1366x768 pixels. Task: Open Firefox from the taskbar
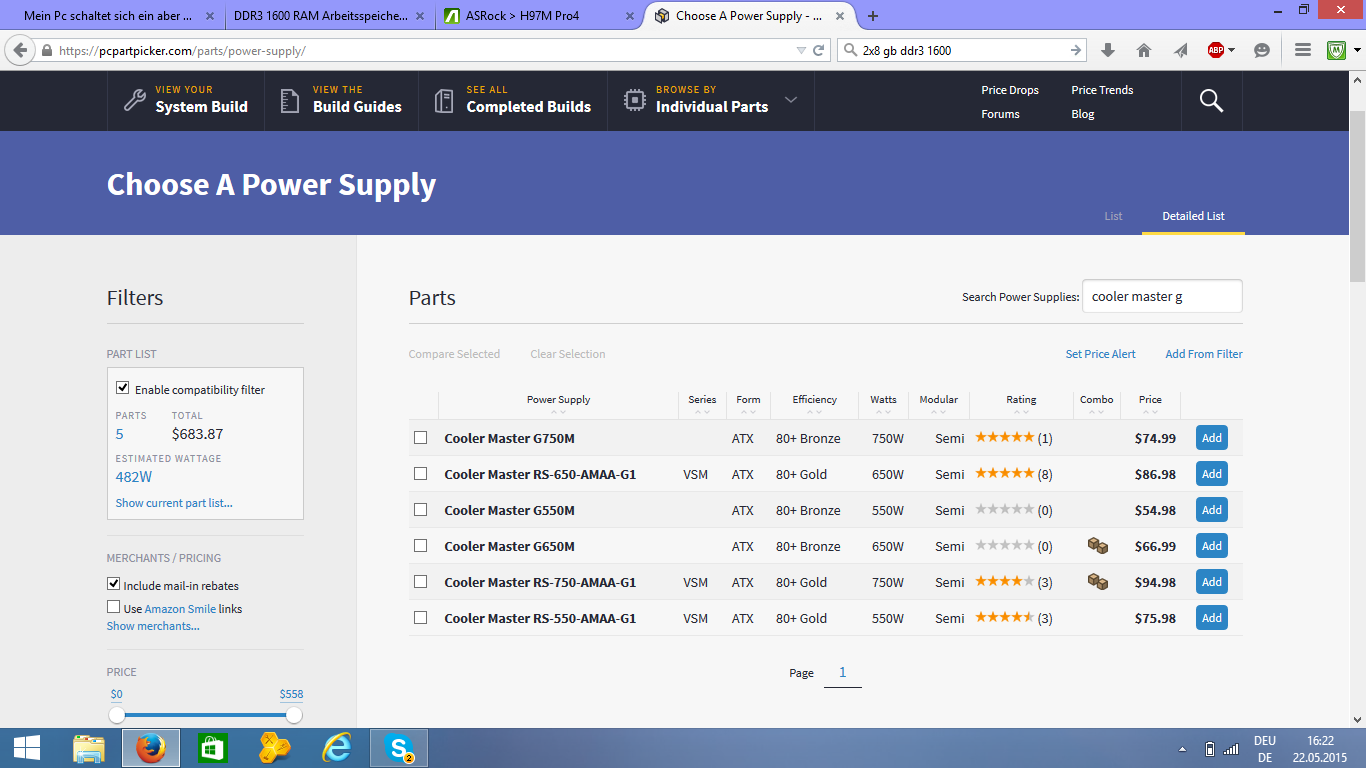(x=151, y=748)
